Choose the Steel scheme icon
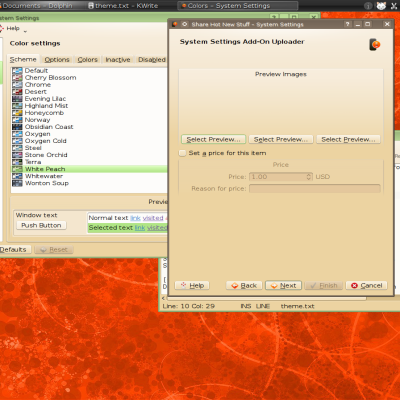 click(x=17, y=148)
